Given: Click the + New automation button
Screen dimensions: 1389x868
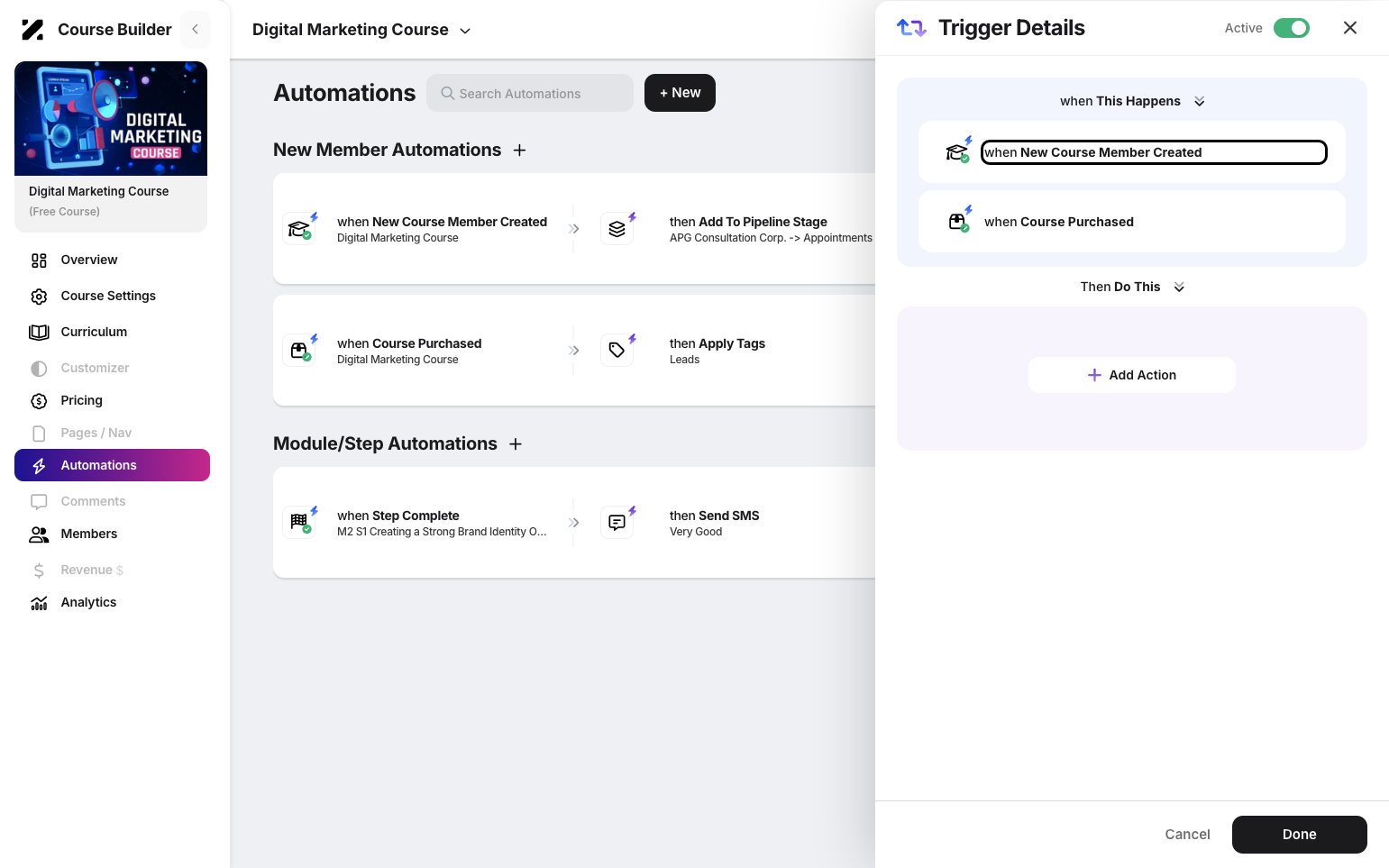Looking at the screenshot, I should click(x=680, y=93).
